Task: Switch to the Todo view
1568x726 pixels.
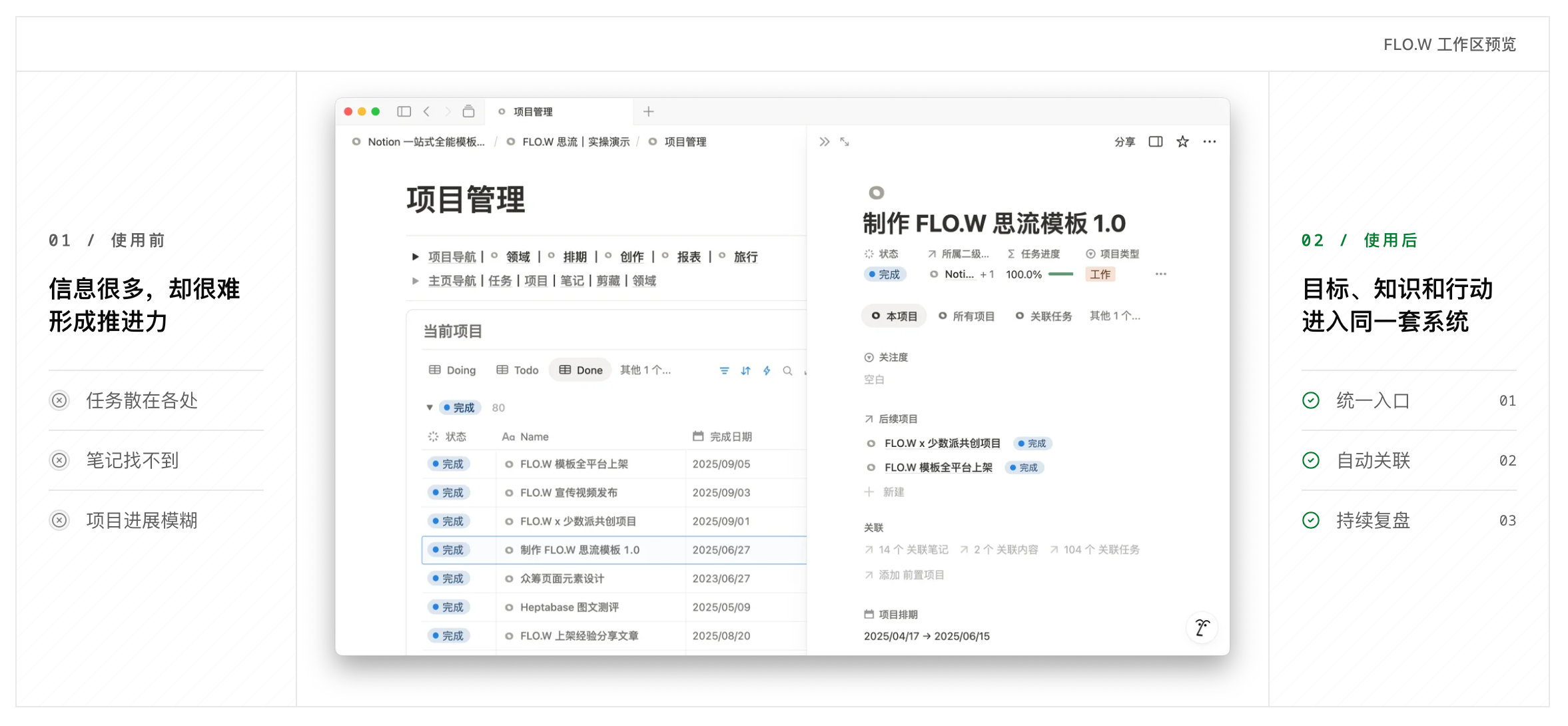Action: (x=518, y=370)
